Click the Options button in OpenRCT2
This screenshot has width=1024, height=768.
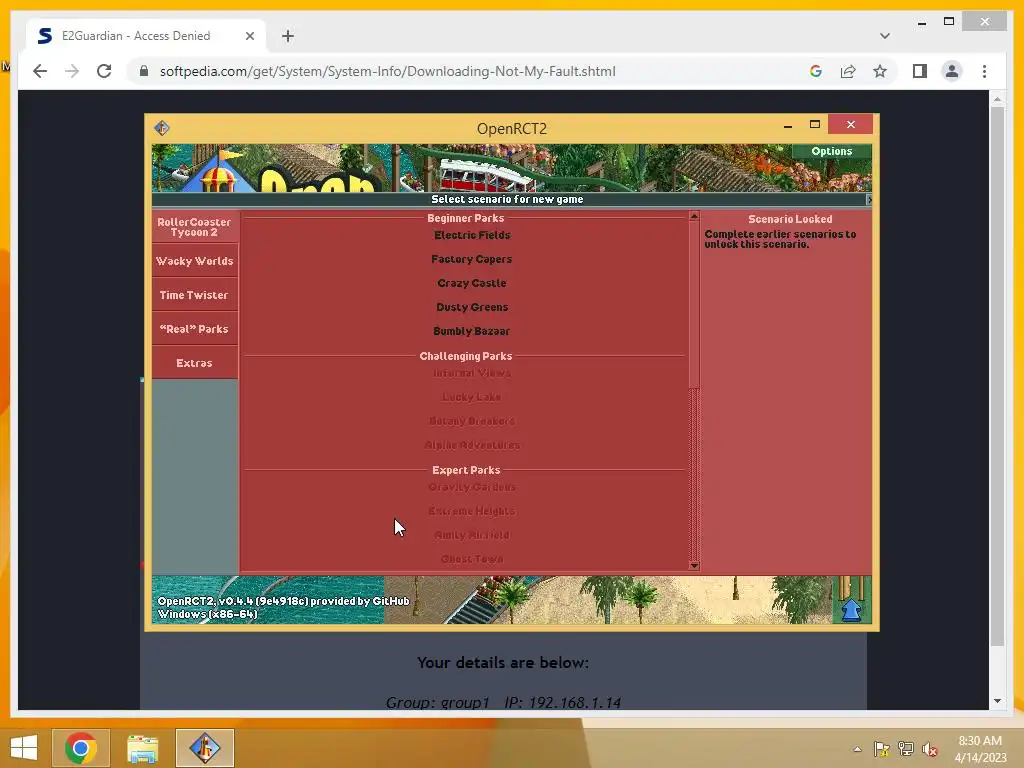tap(831, 151)
